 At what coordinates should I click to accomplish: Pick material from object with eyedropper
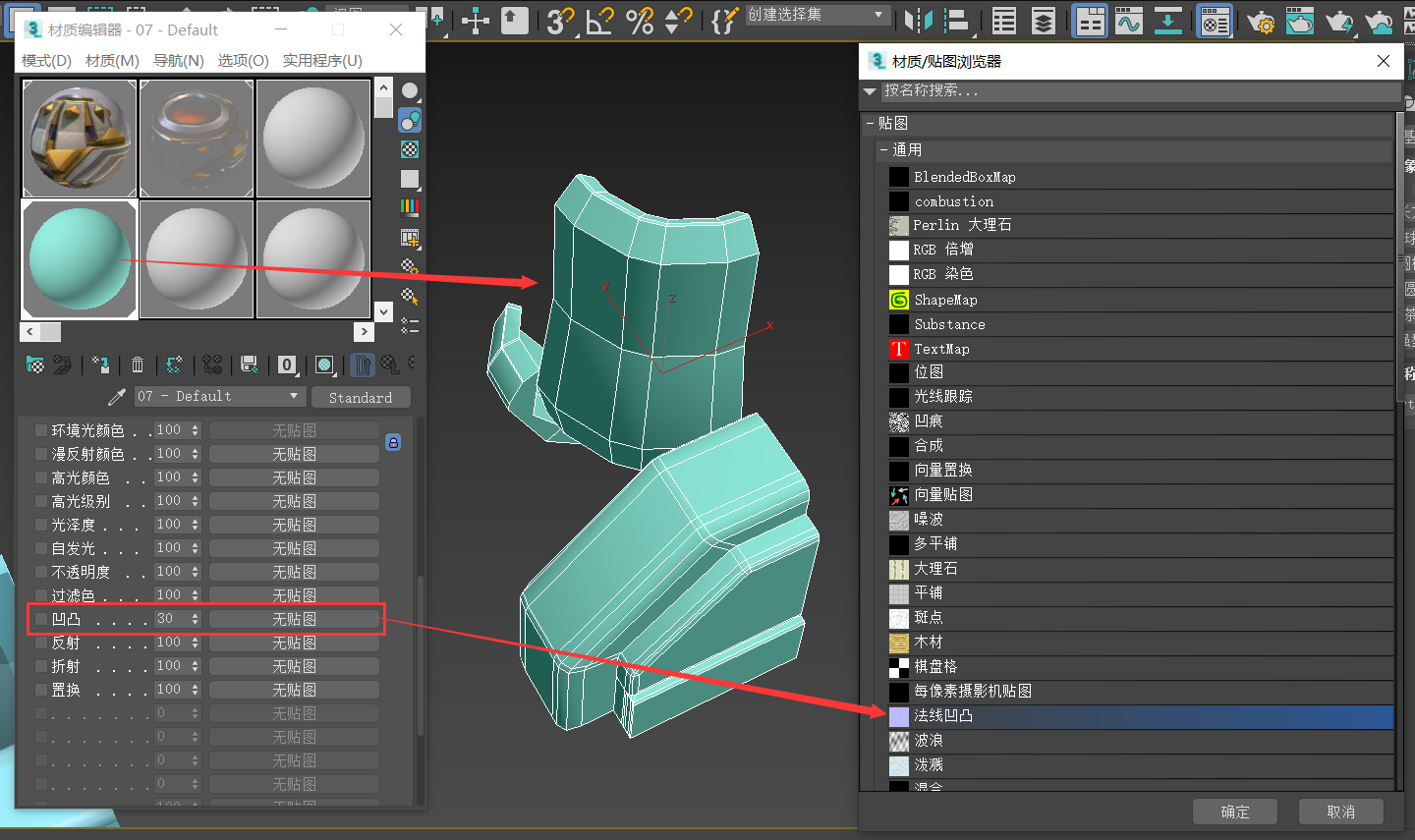pos(117,397)
